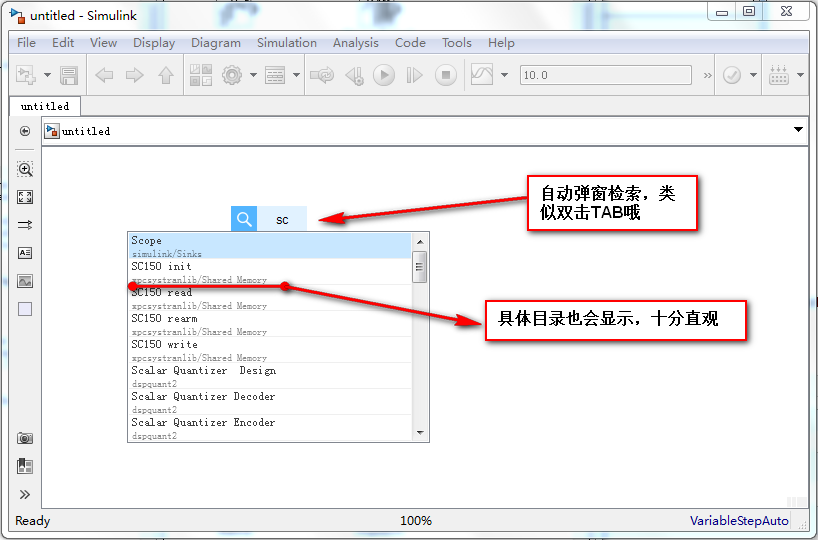Expand the Model Advisor dropdown arrow
Image resolution: width=818 pixels, height=540 pixels.
(x=753, y=75)
